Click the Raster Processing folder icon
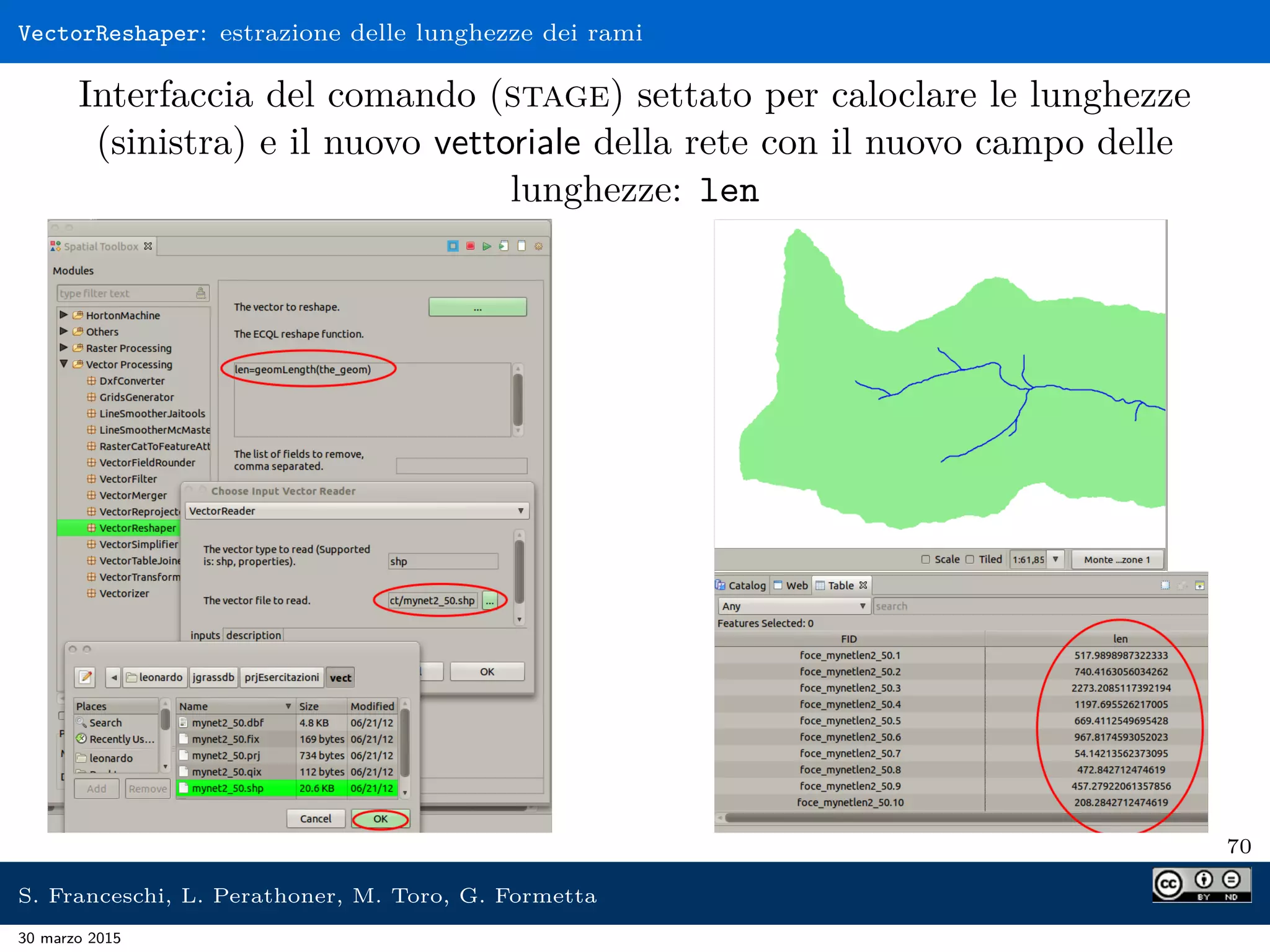Viewport: 1270px width, 952px height. (x=78, y=348)
